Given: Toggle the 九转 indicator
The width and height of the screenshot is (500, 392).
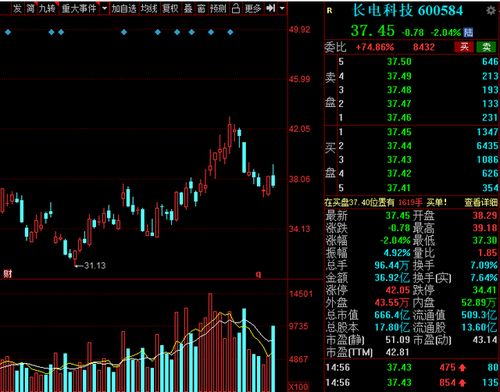Looking at the screenshot, I should (x=47, y=8).
